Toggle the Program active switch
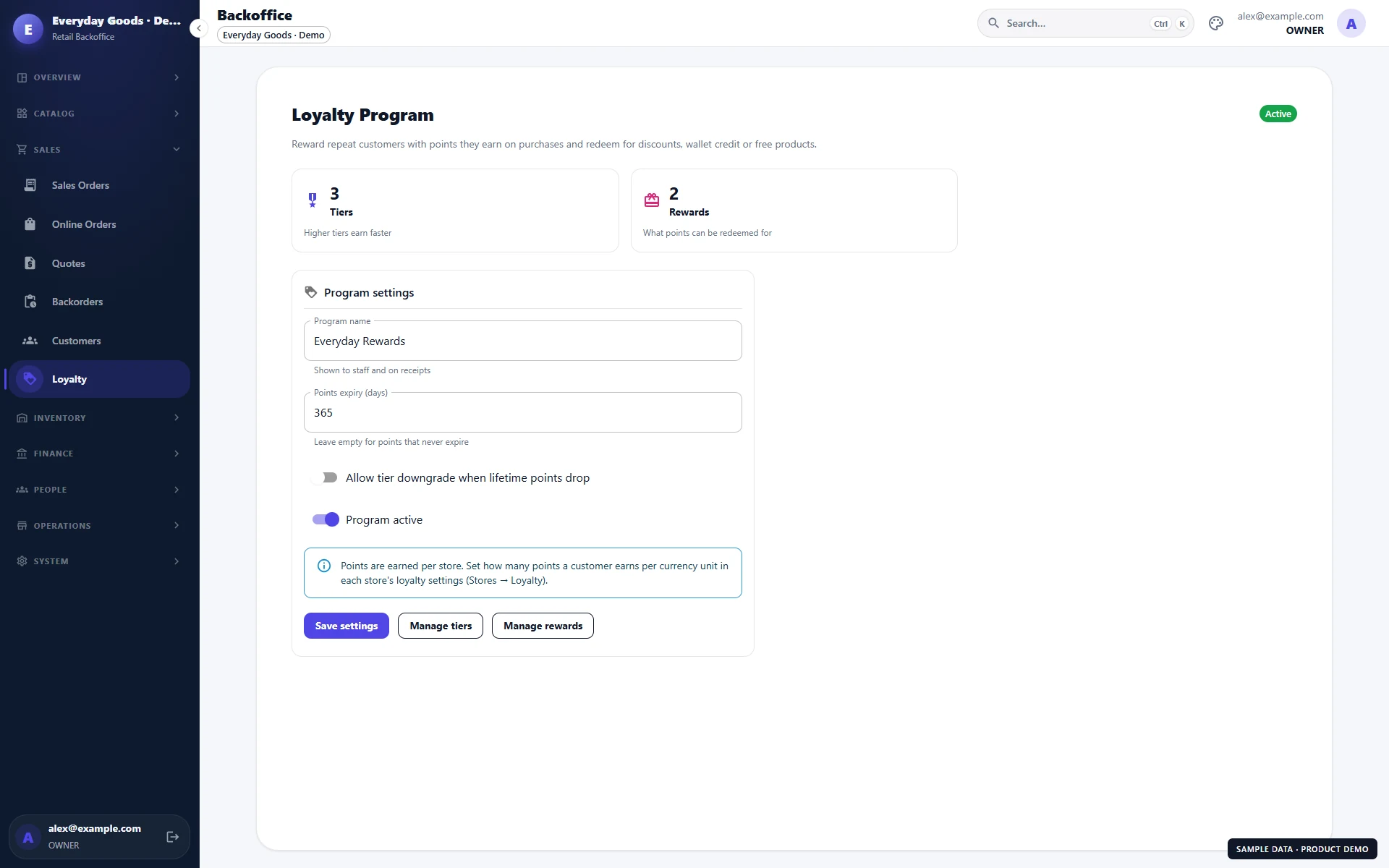 tap(326, 519)
